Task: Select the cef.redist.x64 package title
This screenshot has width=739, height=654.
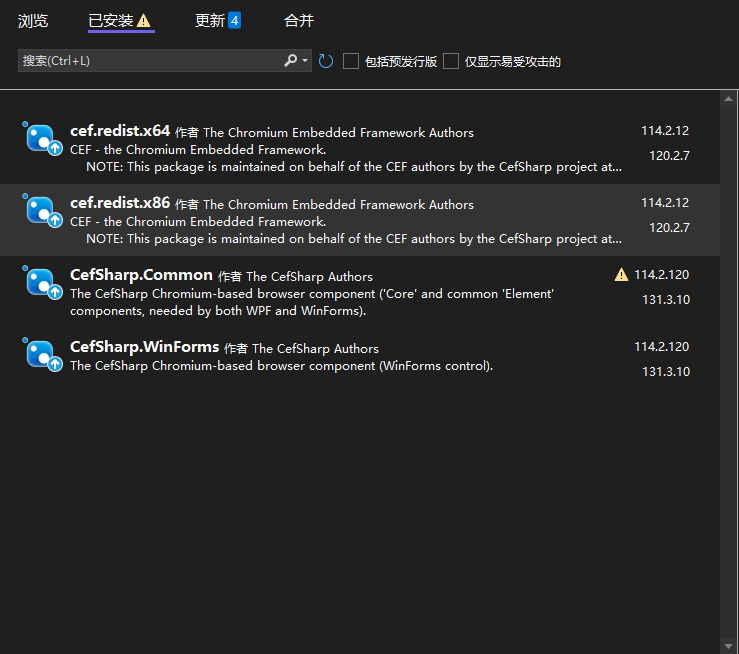Action: [x=120, y=131]
